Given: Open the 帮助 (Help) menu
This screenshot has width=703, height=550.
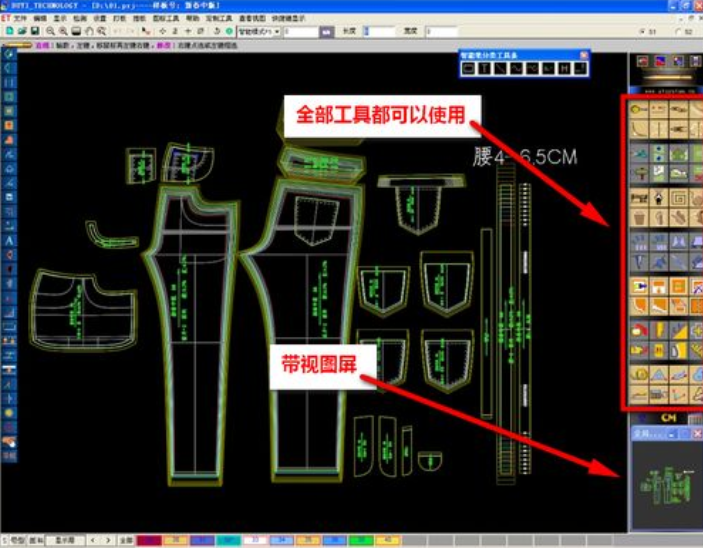Looking at the screenshot, I should click(x=192, y=18).
